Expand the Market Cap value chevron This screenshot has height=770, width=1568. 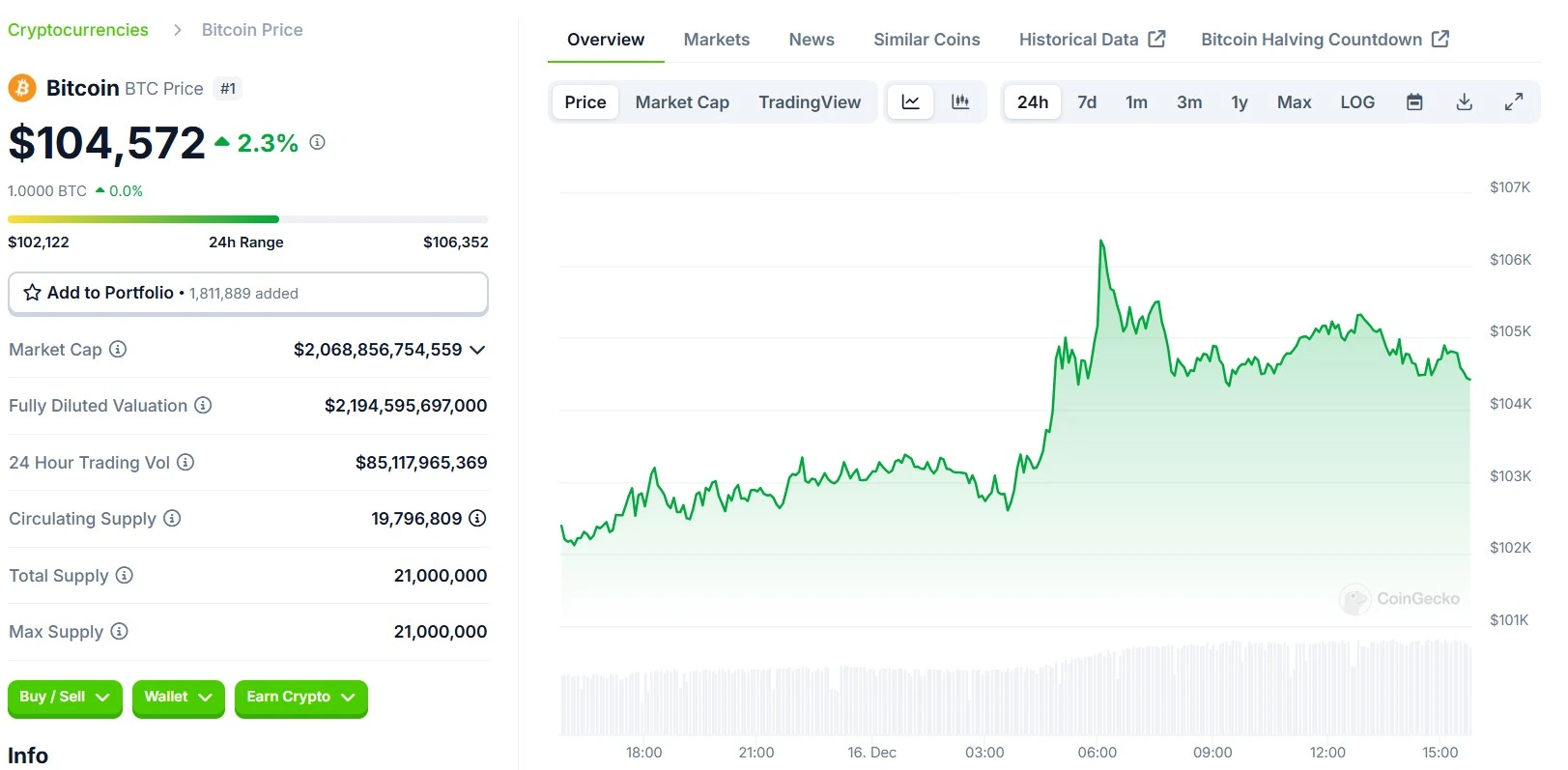tap(477, 350)
